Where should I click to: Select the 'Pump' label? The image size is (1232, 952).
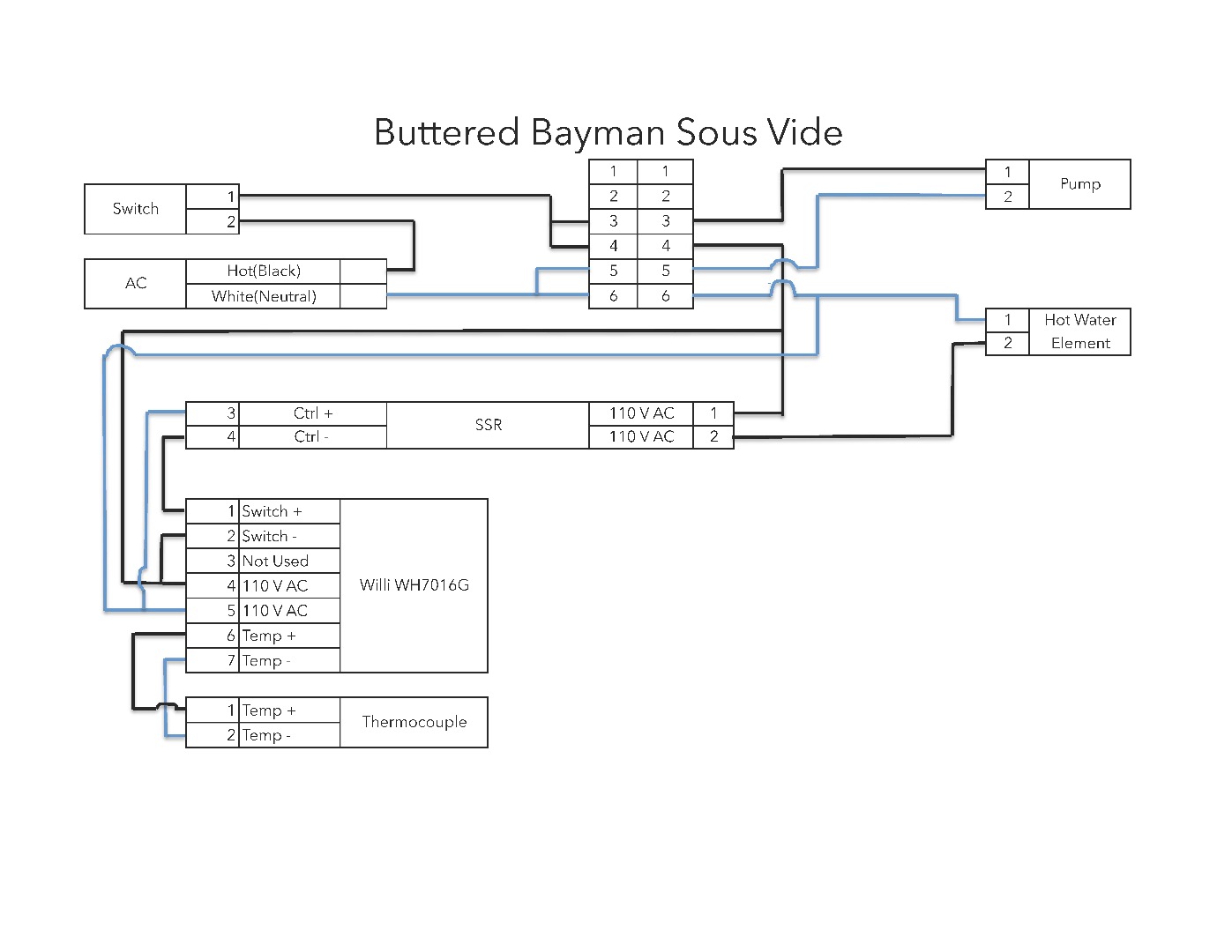1080,183
